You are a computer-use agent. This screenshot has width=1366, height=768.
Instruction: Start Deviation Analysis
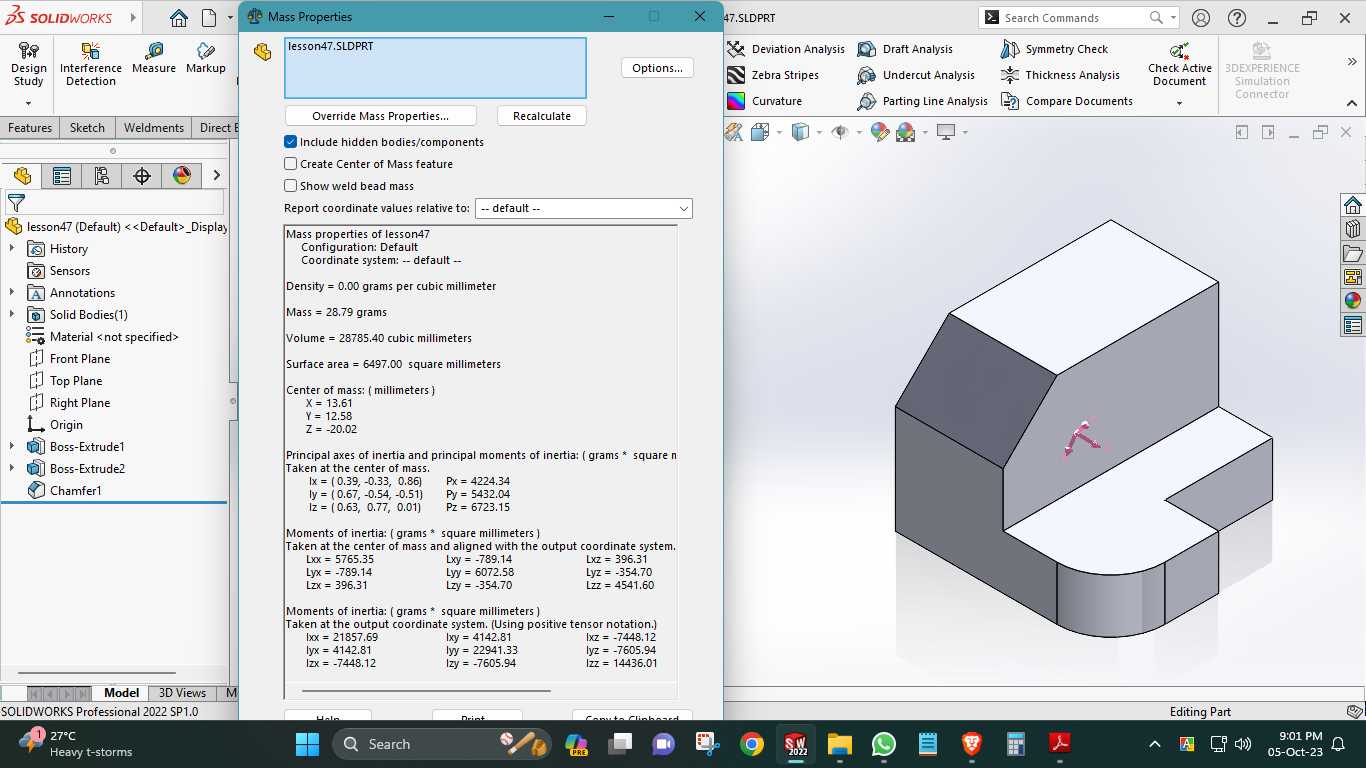click(786, 49)
